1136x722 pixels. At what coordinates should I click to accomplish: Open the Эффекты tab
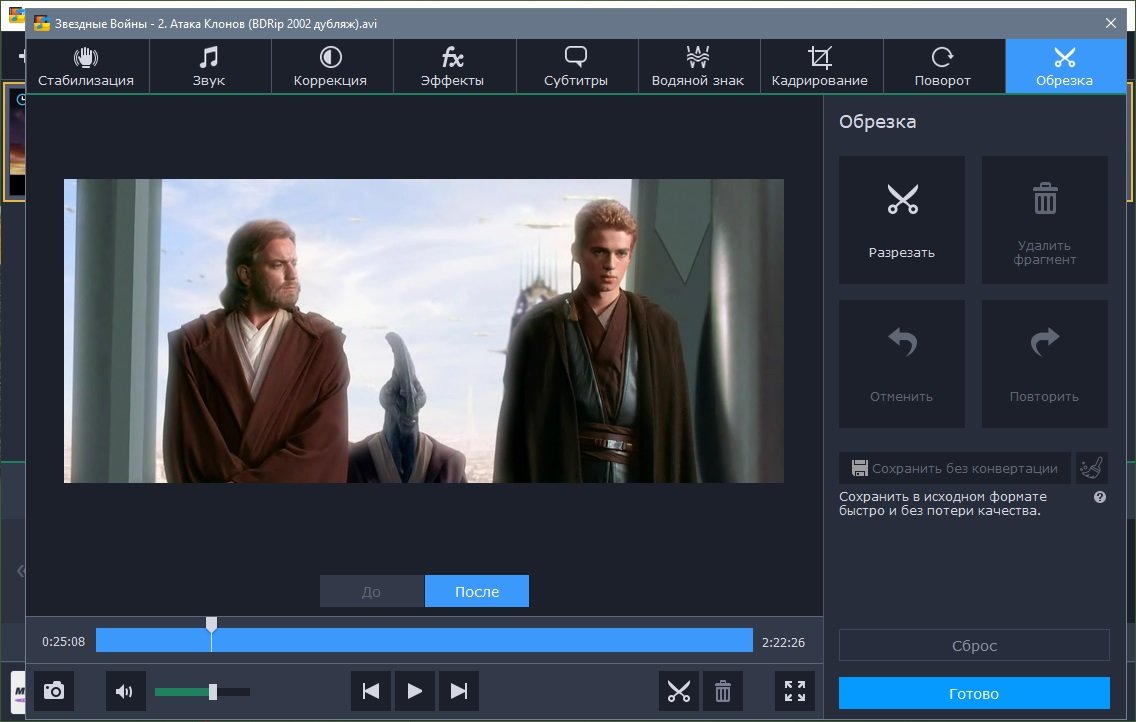coord(453,67)
